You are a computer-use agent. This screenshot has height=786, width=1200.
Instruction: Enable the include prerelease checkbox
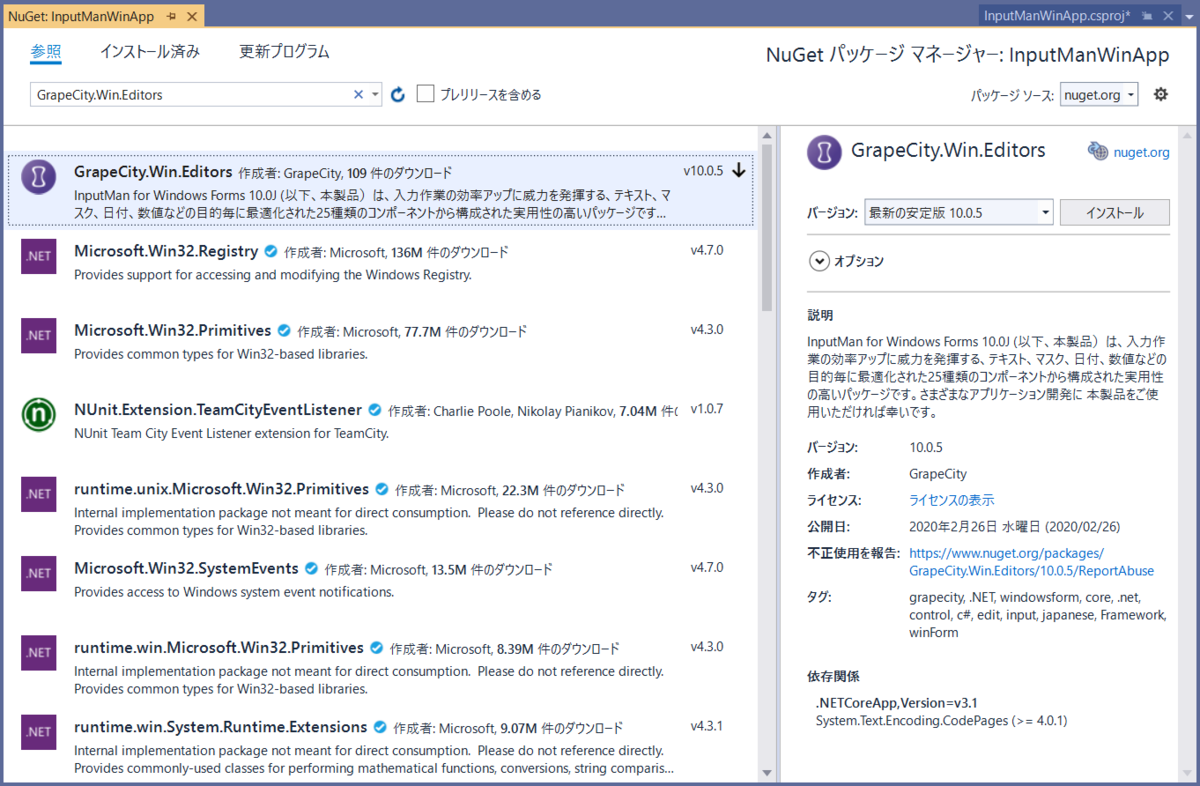(426, 94)
